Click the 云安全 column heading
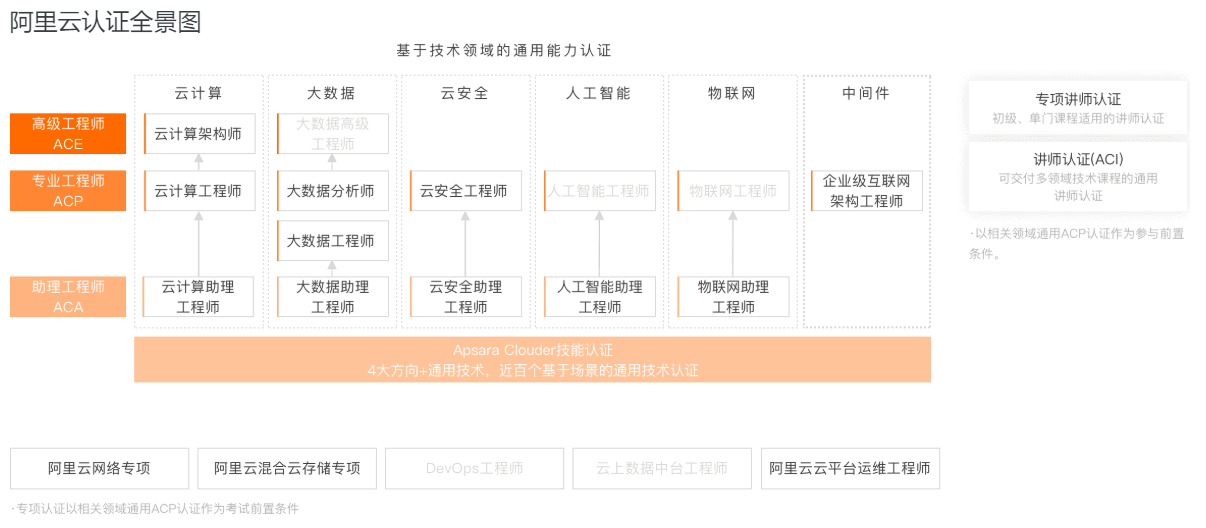Image resolution: width=1206 pixels, height=528 pixels. (x=465, y=93)
